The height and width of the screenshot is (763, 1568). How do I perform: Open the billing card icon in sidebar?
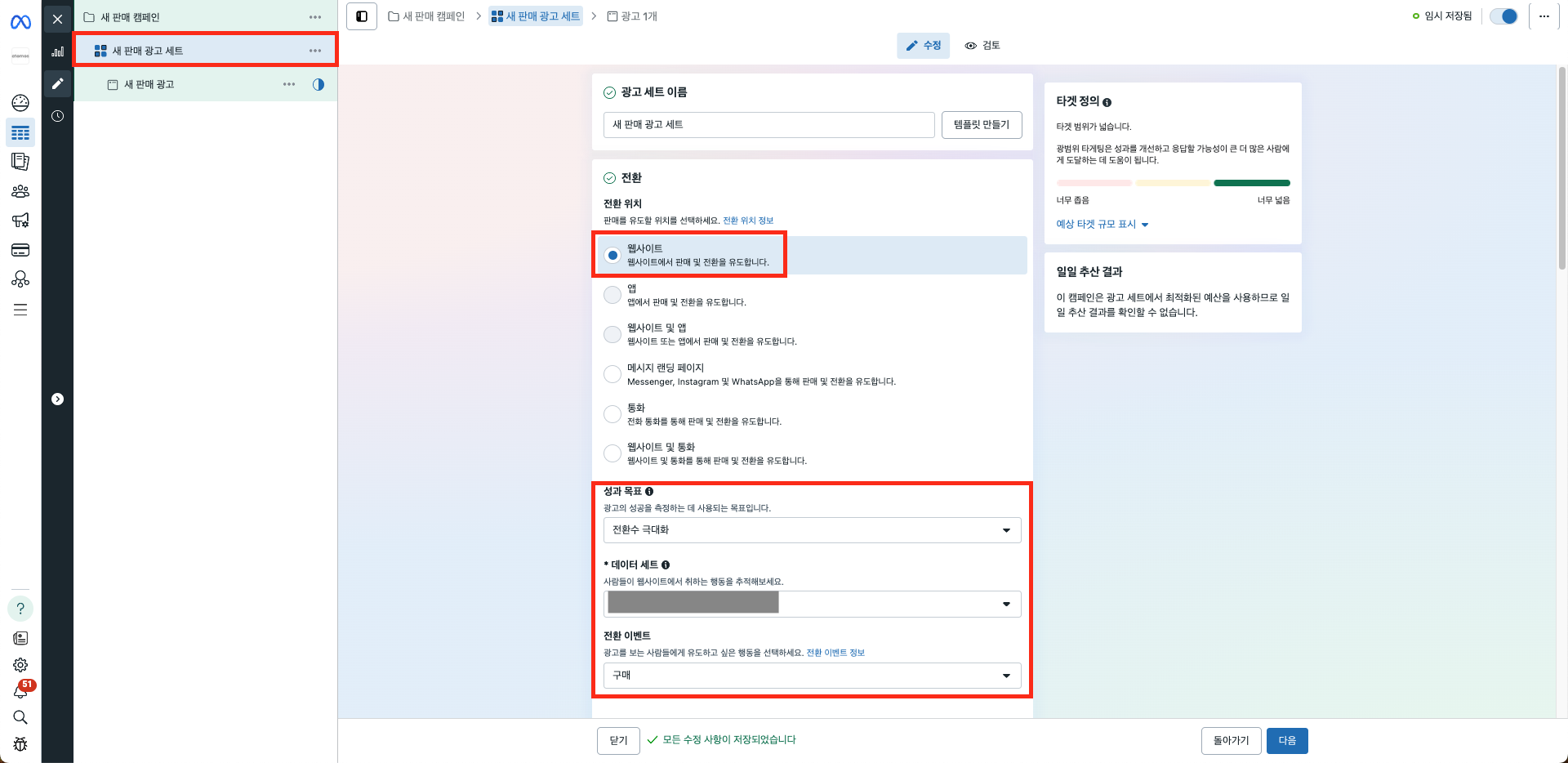[20, 250]
